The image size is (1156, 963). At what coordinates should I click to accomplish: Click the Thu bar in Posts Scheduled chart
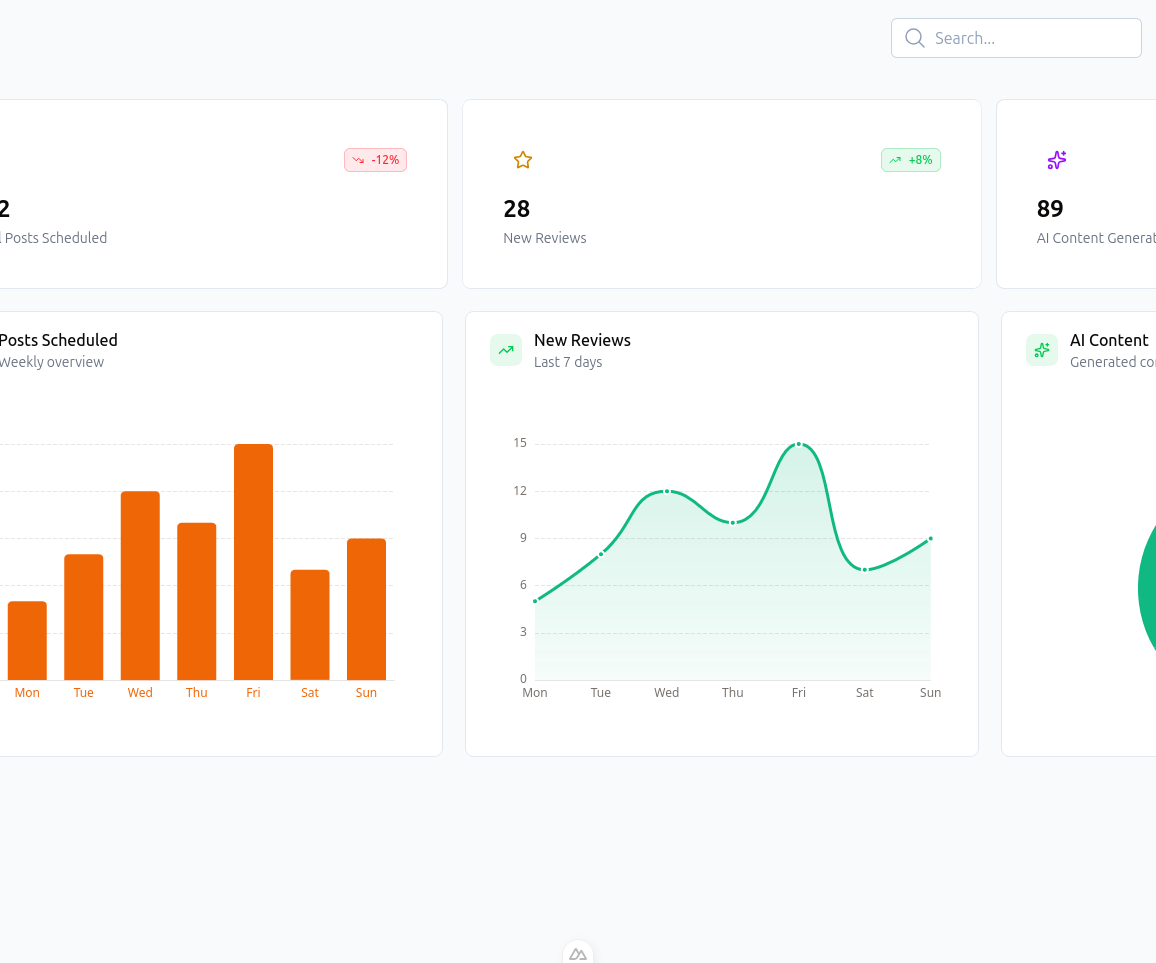click(197, 601)
